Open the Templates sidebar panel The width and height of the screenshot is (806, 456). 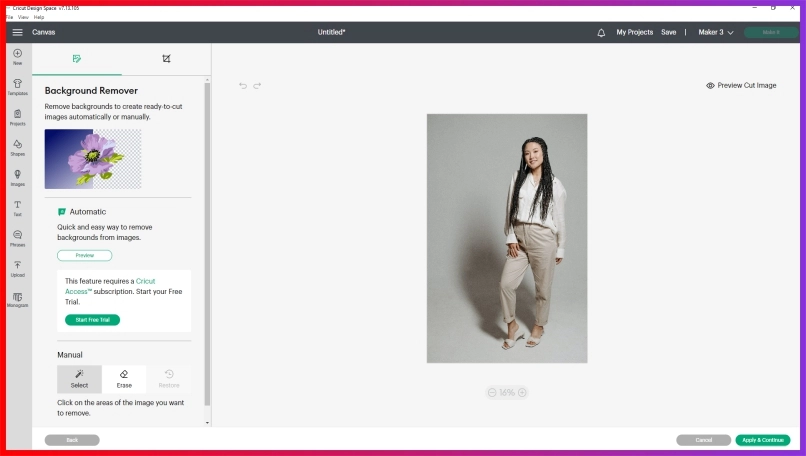(x=17, y=86)
